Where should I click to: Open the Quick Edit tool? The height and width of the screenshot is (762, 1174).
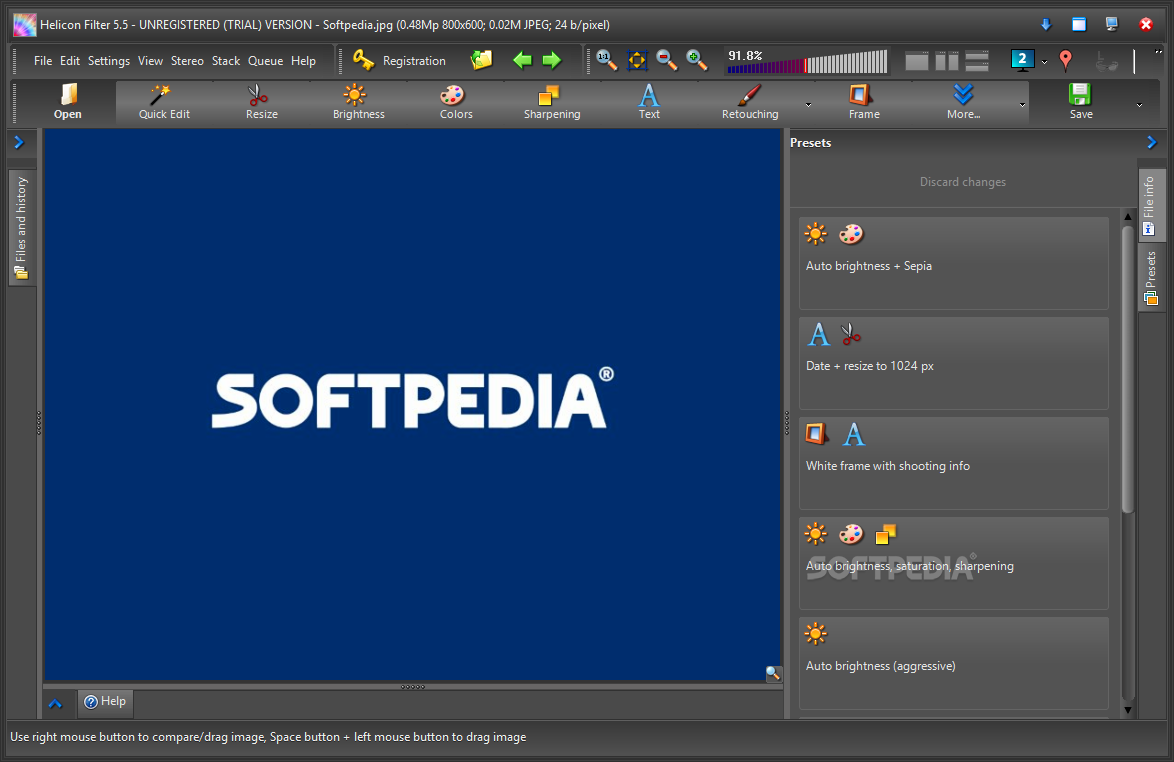(x=164, y=102)
